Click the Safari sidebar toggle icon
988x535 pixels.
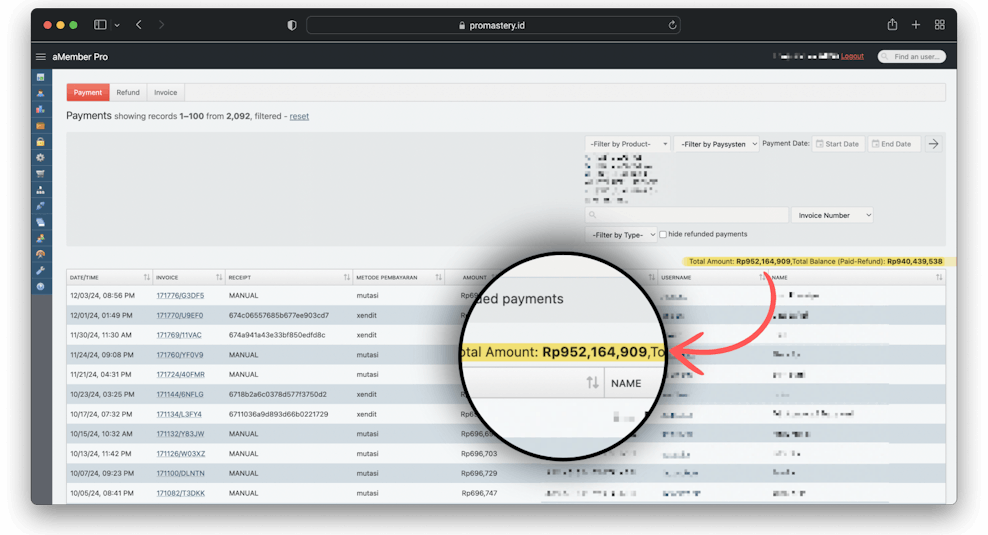(x=100, y=25)
